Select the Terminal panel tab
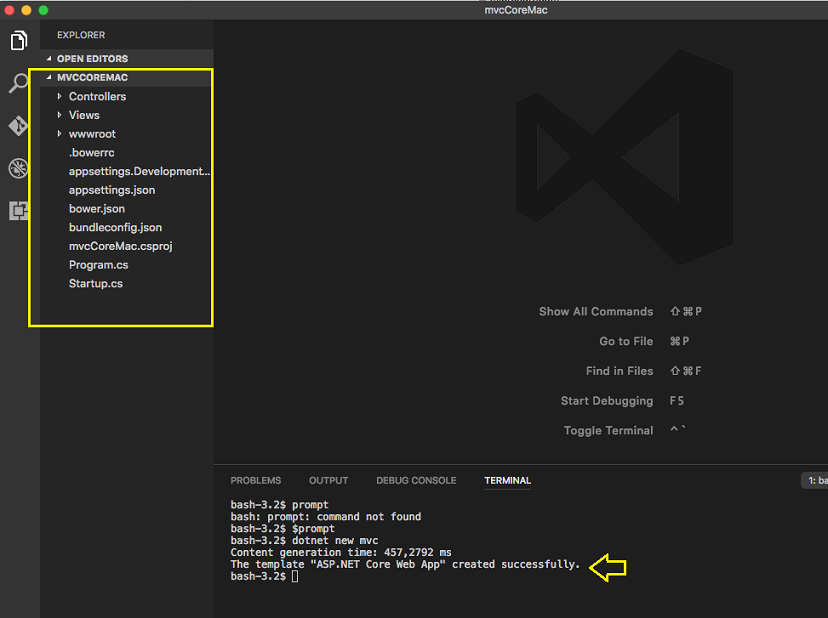Screen dimensions: 828x618 [x=507, y=481]
